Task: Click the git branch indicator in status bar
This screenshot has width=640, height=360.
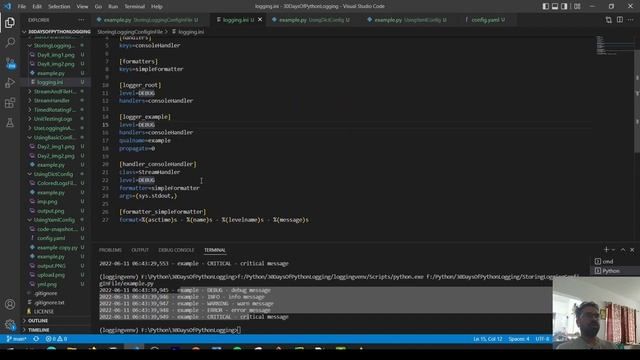Action: [x=16, y=339]
